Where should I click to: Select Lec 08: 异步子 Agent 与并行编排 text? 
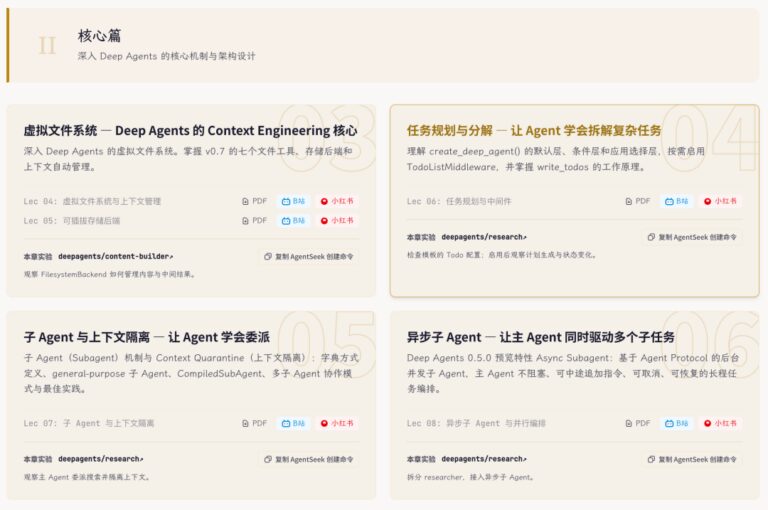coord(476,423)
